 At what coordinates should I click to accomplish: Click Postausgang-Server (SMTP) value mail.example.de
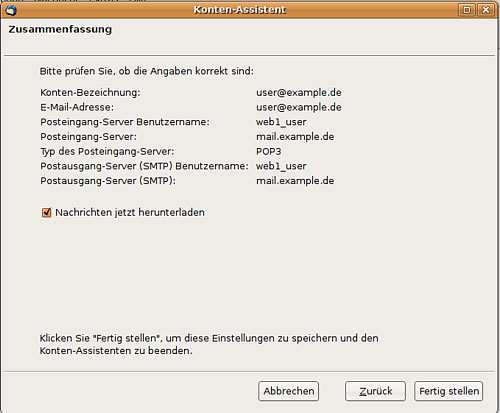coord(295,181)
